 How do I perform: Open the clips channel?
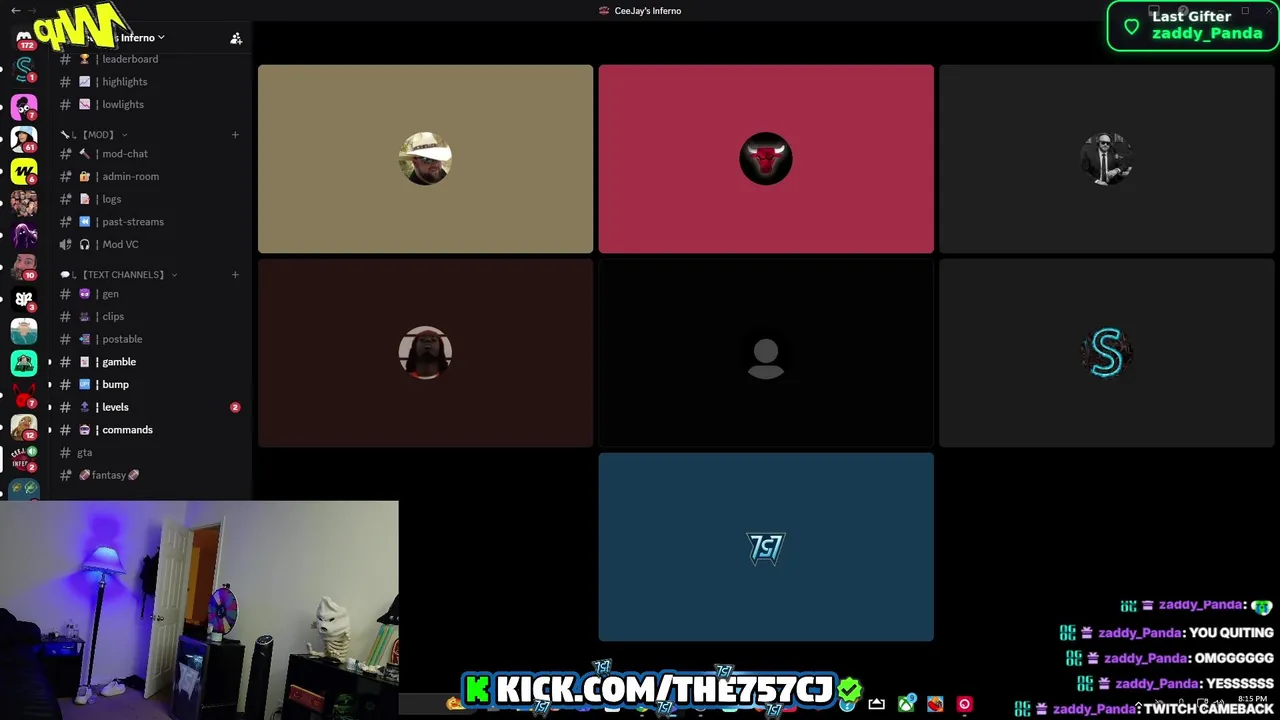coord(148,316)
